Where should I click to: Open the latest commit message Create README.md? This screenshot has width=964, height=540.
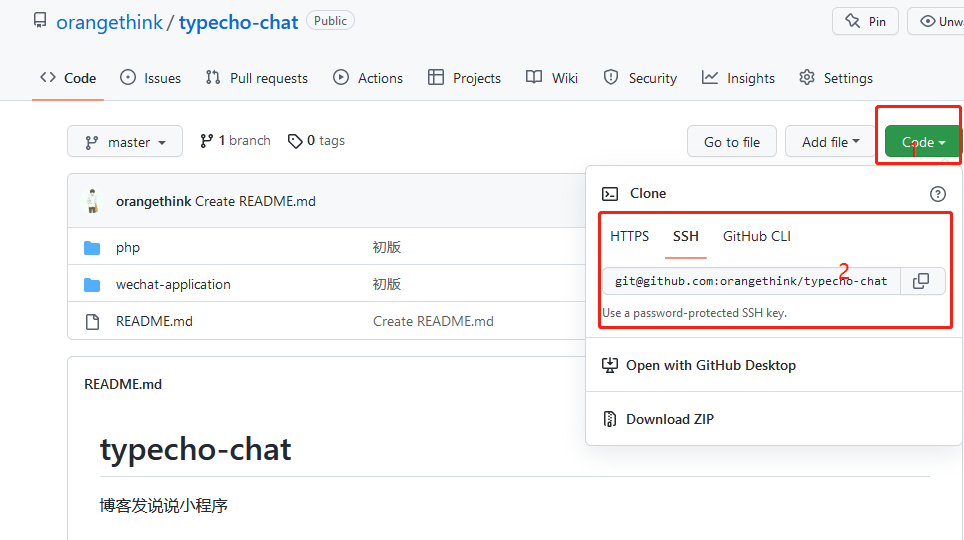coord(255,201)
